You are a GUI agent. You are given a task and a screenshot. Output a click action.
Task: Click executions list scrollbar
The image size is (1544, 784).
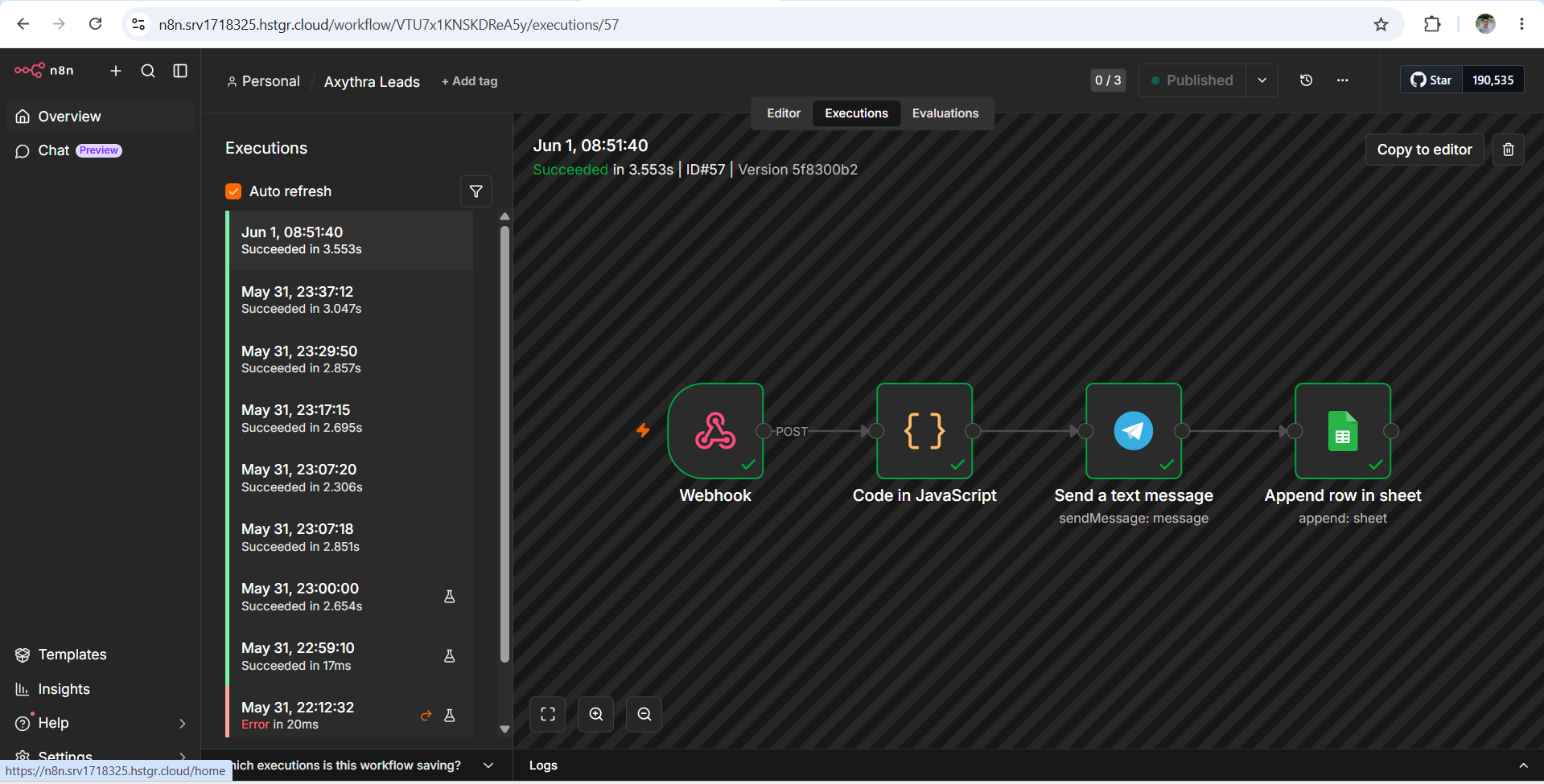[x=505, y=444]
